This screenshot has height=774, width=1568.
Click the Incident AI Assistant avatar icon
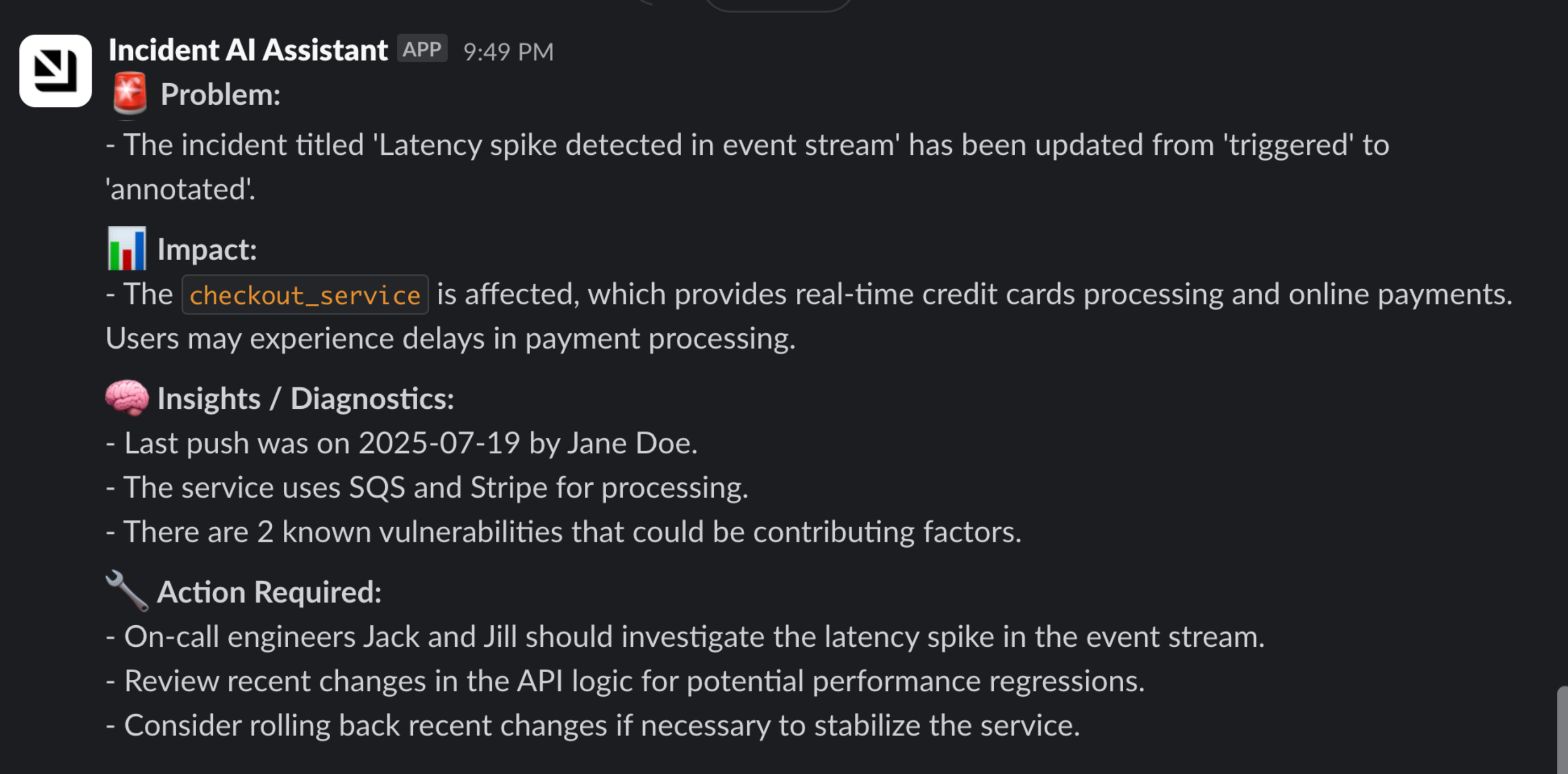point(56,71)
